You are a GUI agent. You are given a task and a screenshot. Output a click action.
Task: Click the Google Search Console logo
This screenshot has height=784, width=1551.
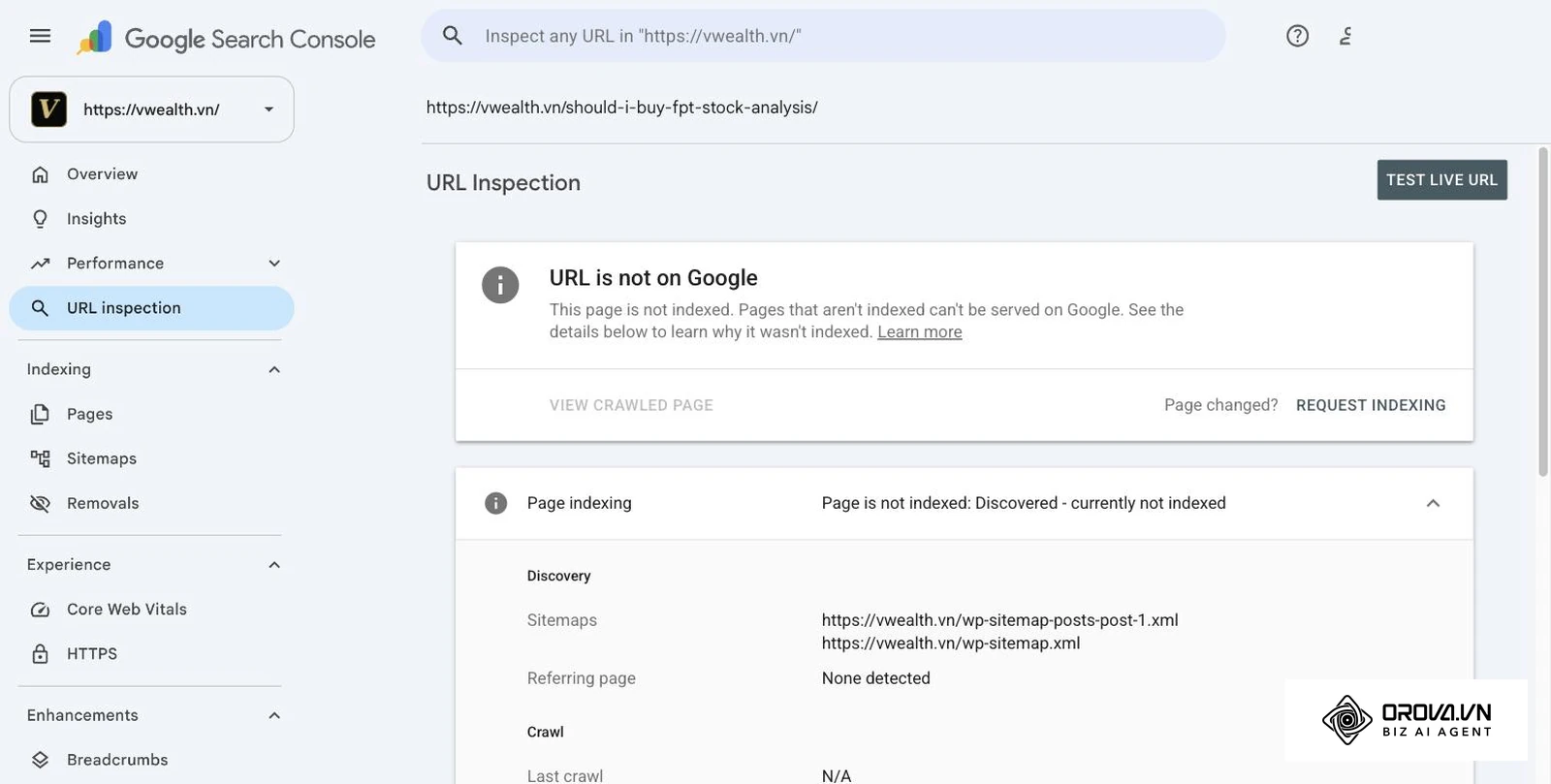(226, 39)
